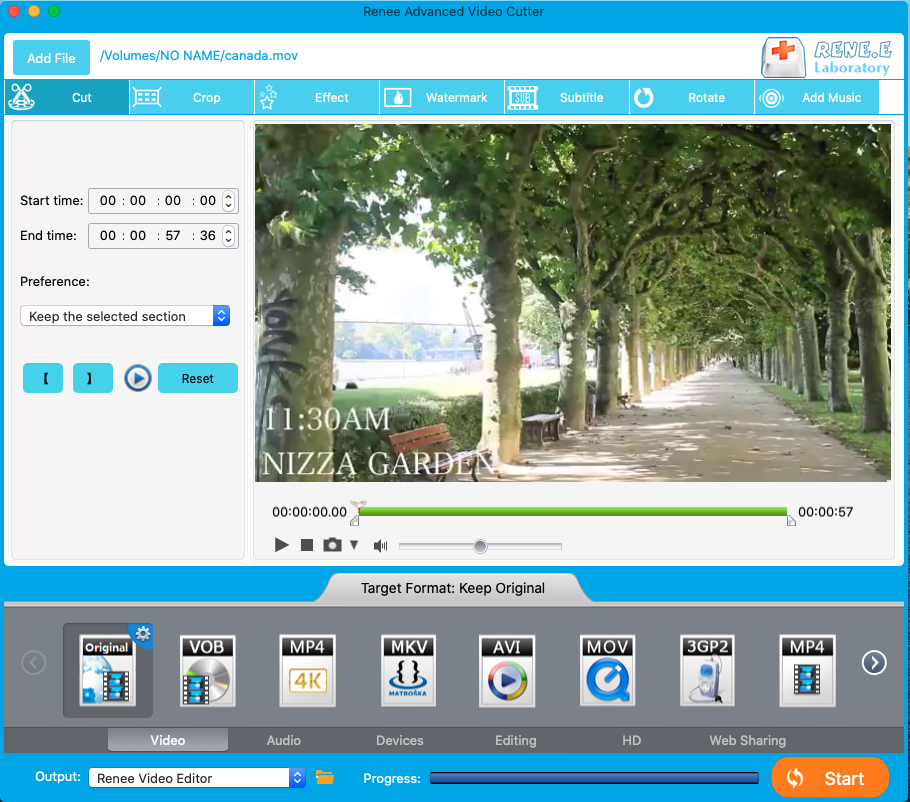The height and width of the screenshot is (802, 910).
Task: Select the VOB format icon
Action: [x=207, y=670]
